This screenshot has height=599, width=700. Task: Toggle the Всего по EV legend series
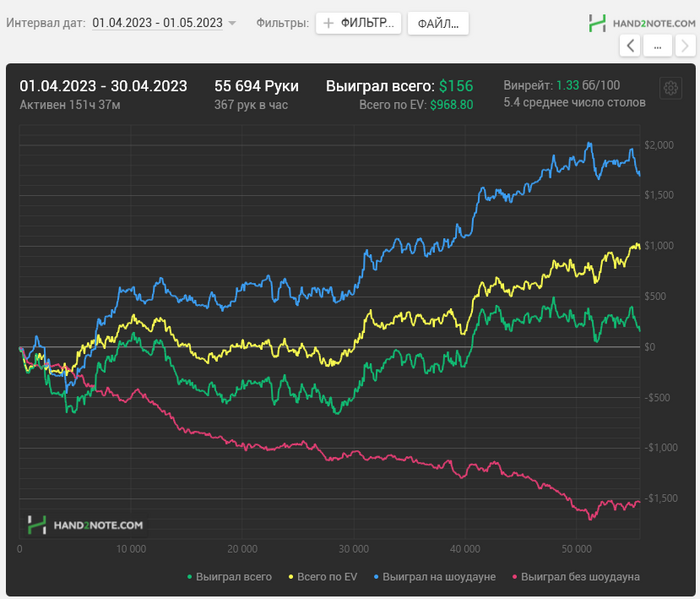pos(323,577)
